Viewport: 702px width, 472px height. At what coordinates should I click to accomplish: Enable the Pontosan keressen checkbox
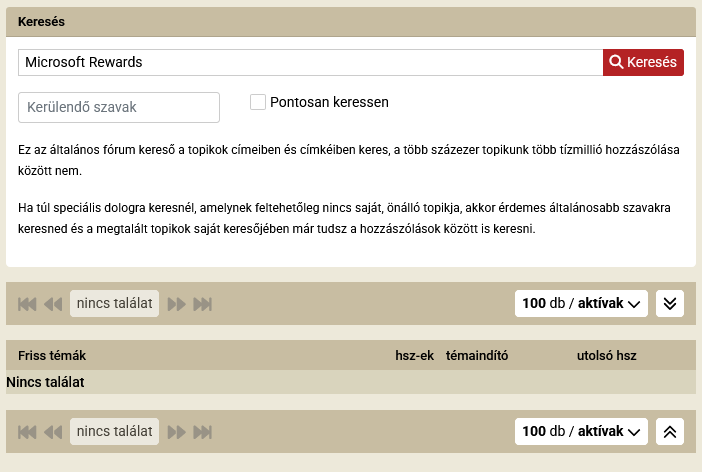pyautogui.click(x=258, y=102)
